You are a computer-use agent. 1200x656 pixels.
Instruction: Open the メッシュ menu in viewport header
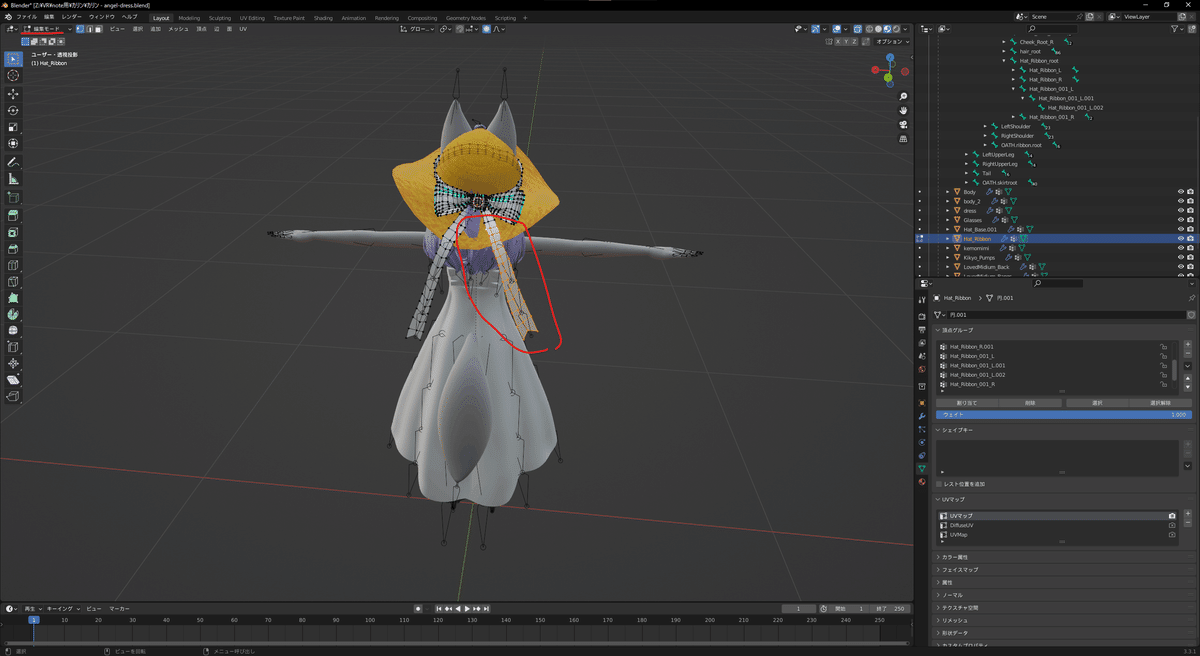coord(178,29)
